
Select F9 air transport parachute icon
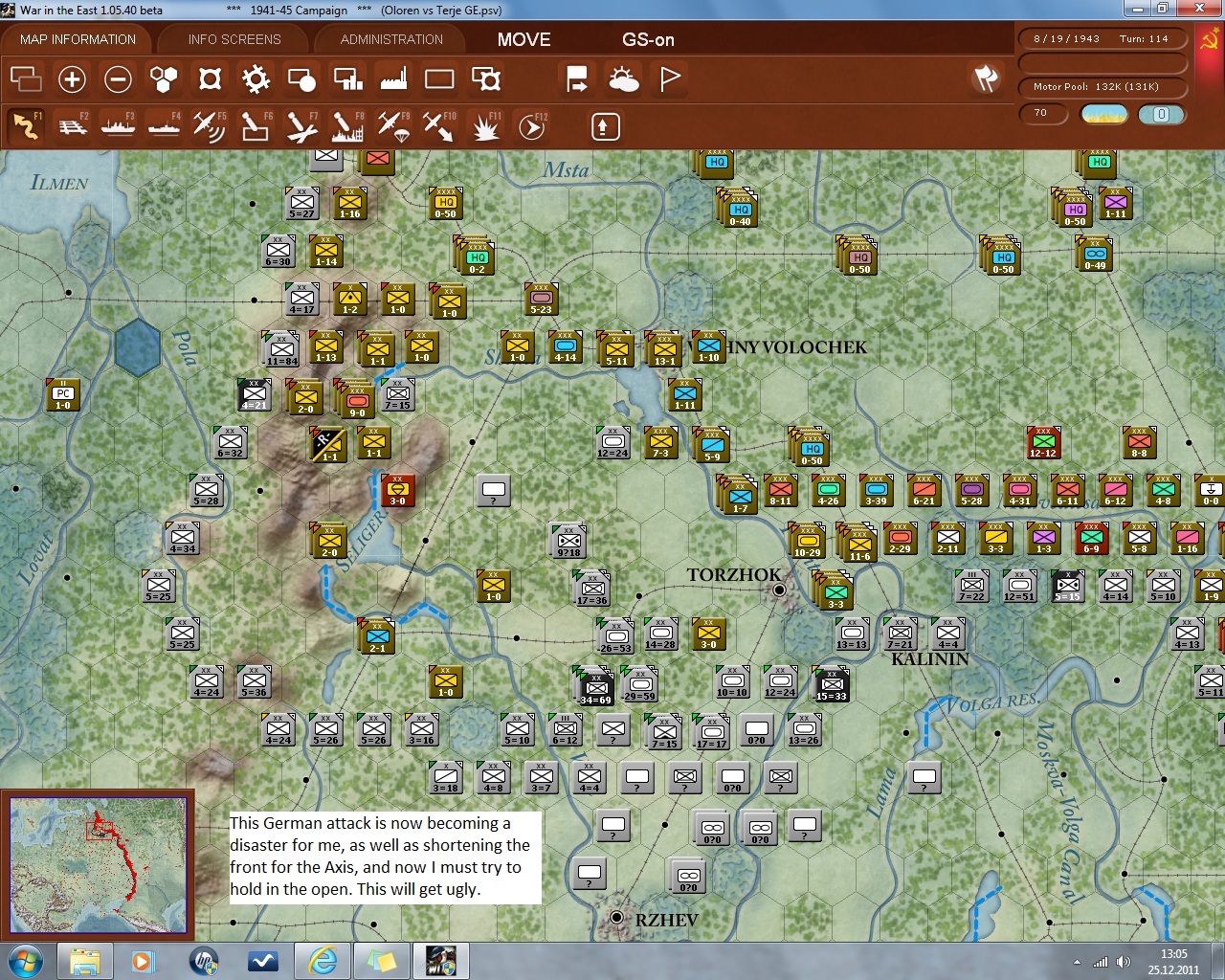[393, 125]
